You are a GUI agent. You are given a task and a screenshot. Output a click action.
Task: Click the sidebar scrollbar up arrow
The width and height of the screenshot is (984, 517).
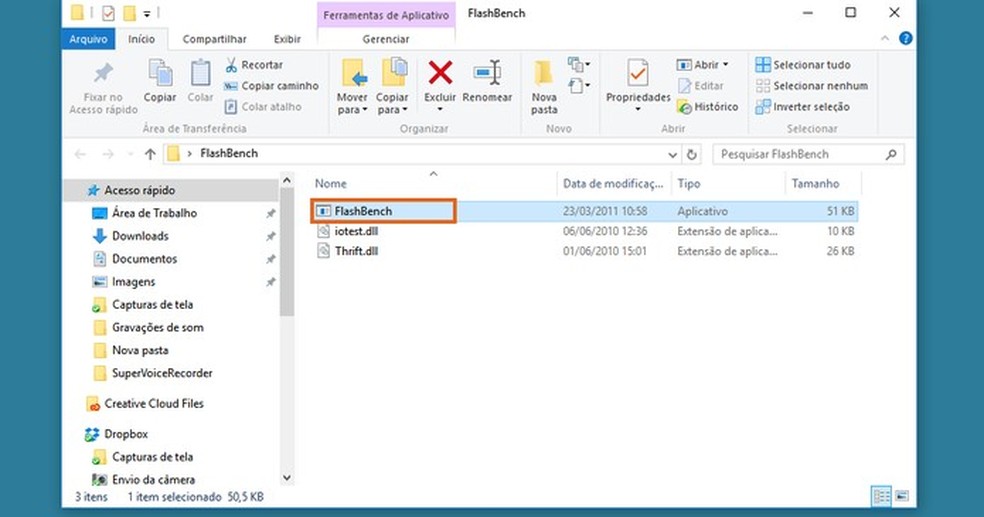click(287, 181)
